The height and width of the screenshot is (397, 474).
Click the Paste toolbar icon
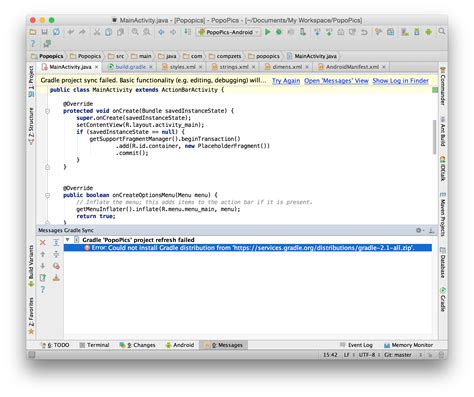coord(120,32)
